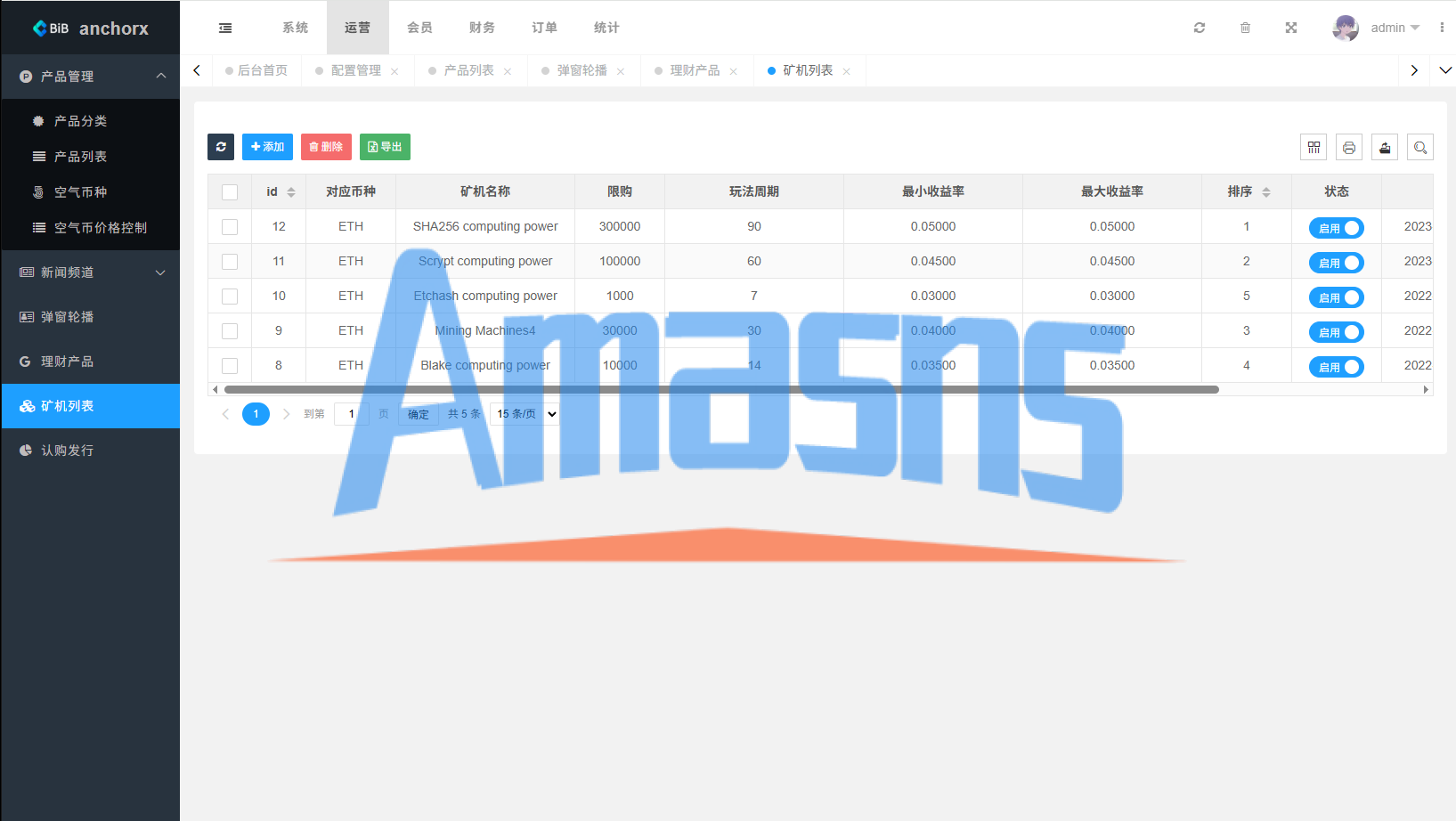The height and width of the screenshot is (821, 1456).
Task: Click the table export icon beside print
Action: 1385,148
